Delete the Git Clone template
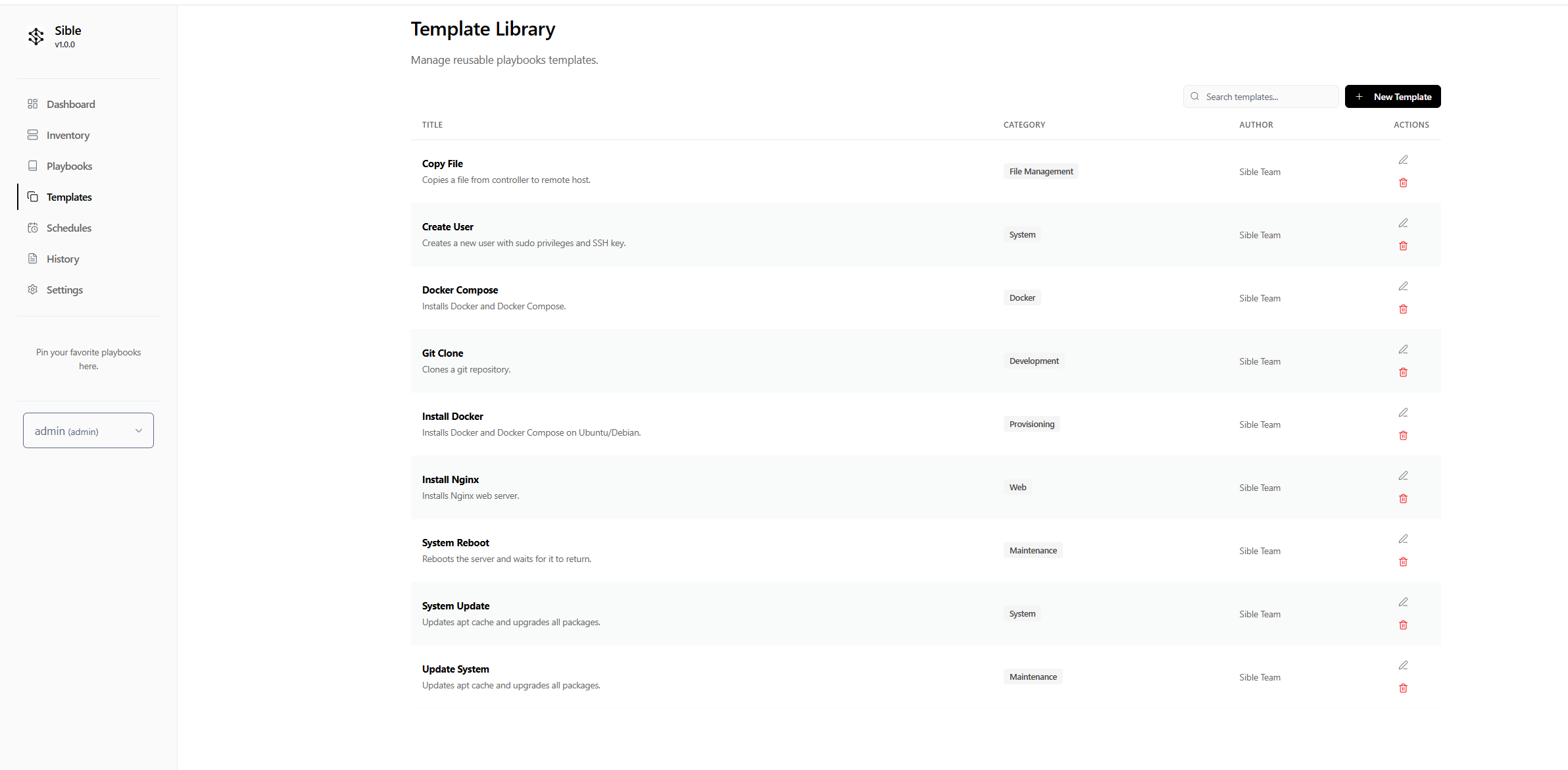 point(1403,372)
